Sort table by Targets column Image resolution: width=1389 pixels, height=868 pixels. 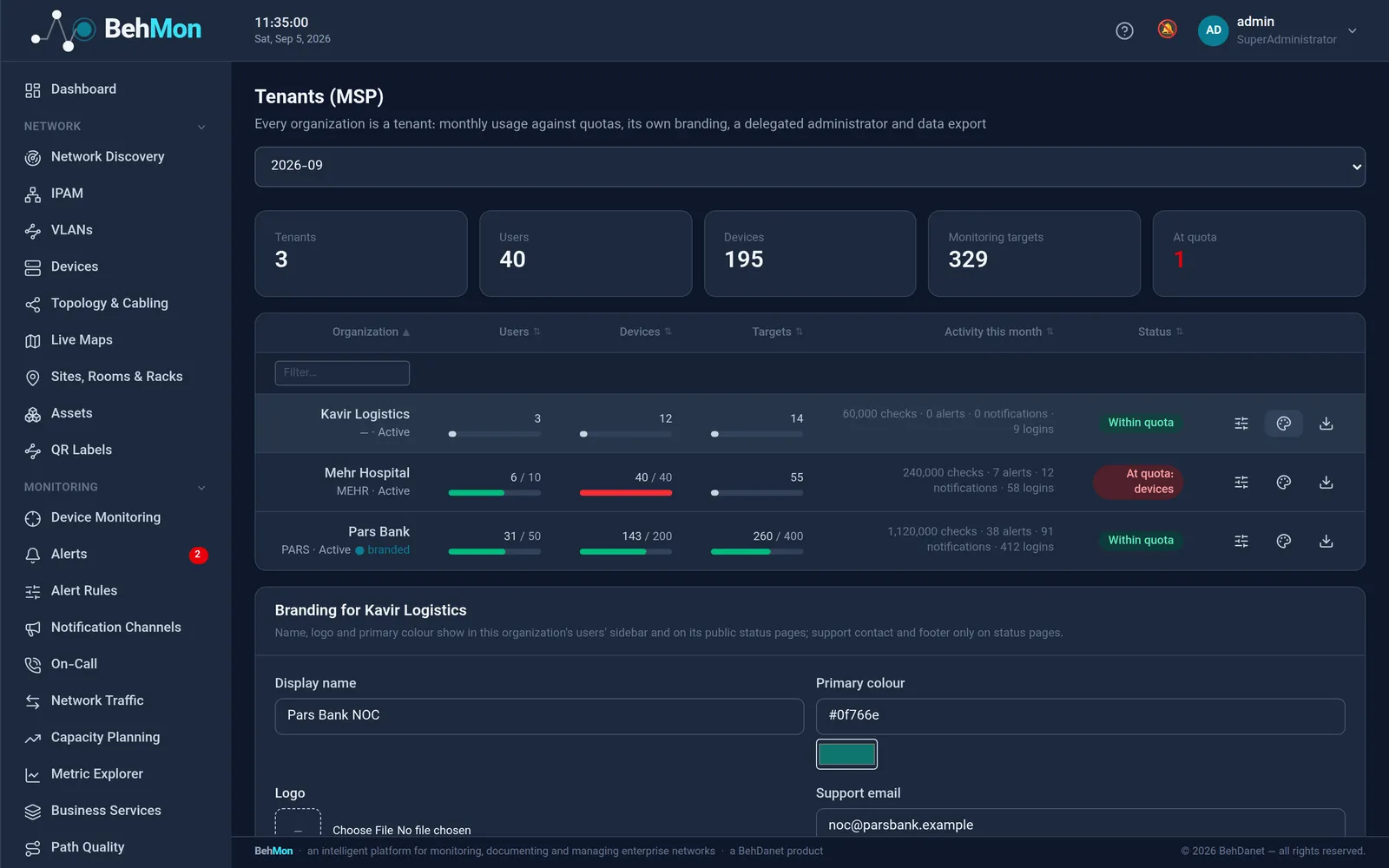[777, 332]
